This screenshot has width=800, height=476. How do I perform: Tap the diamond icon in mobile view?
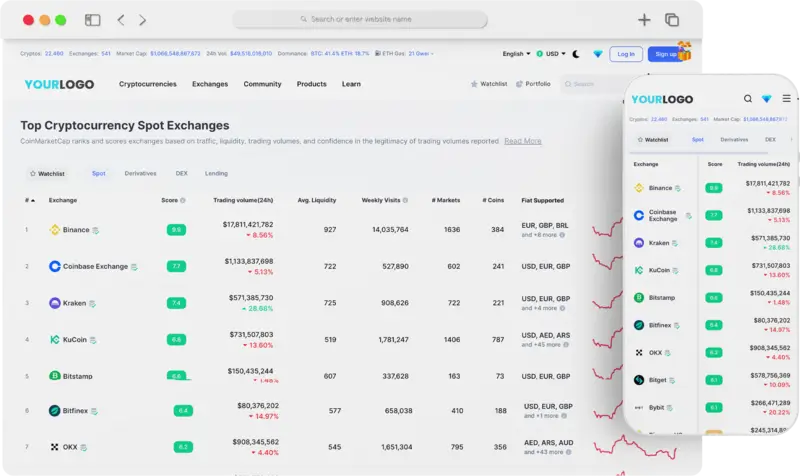click(766, 98)
